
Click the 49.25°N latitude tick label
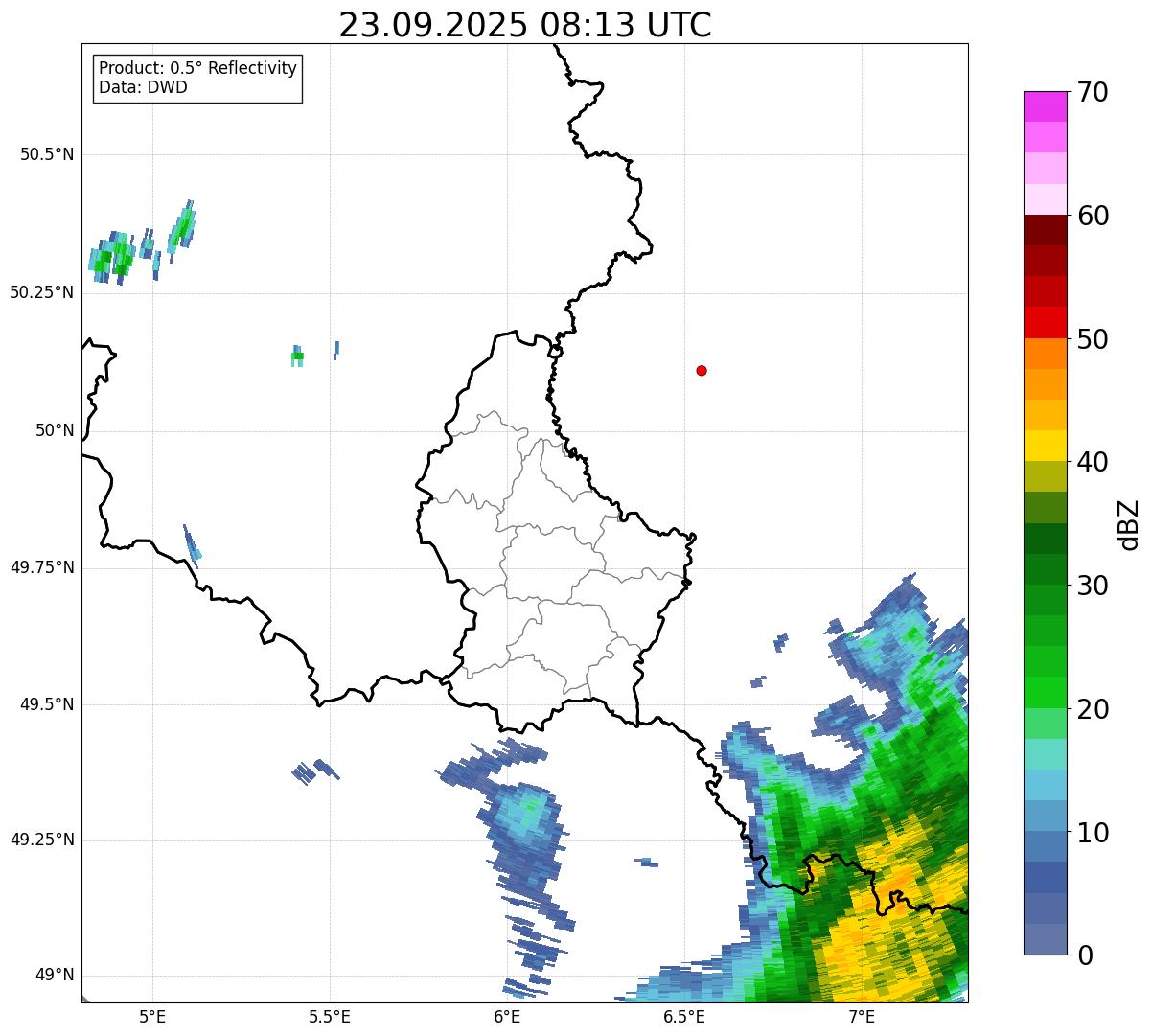41,840
